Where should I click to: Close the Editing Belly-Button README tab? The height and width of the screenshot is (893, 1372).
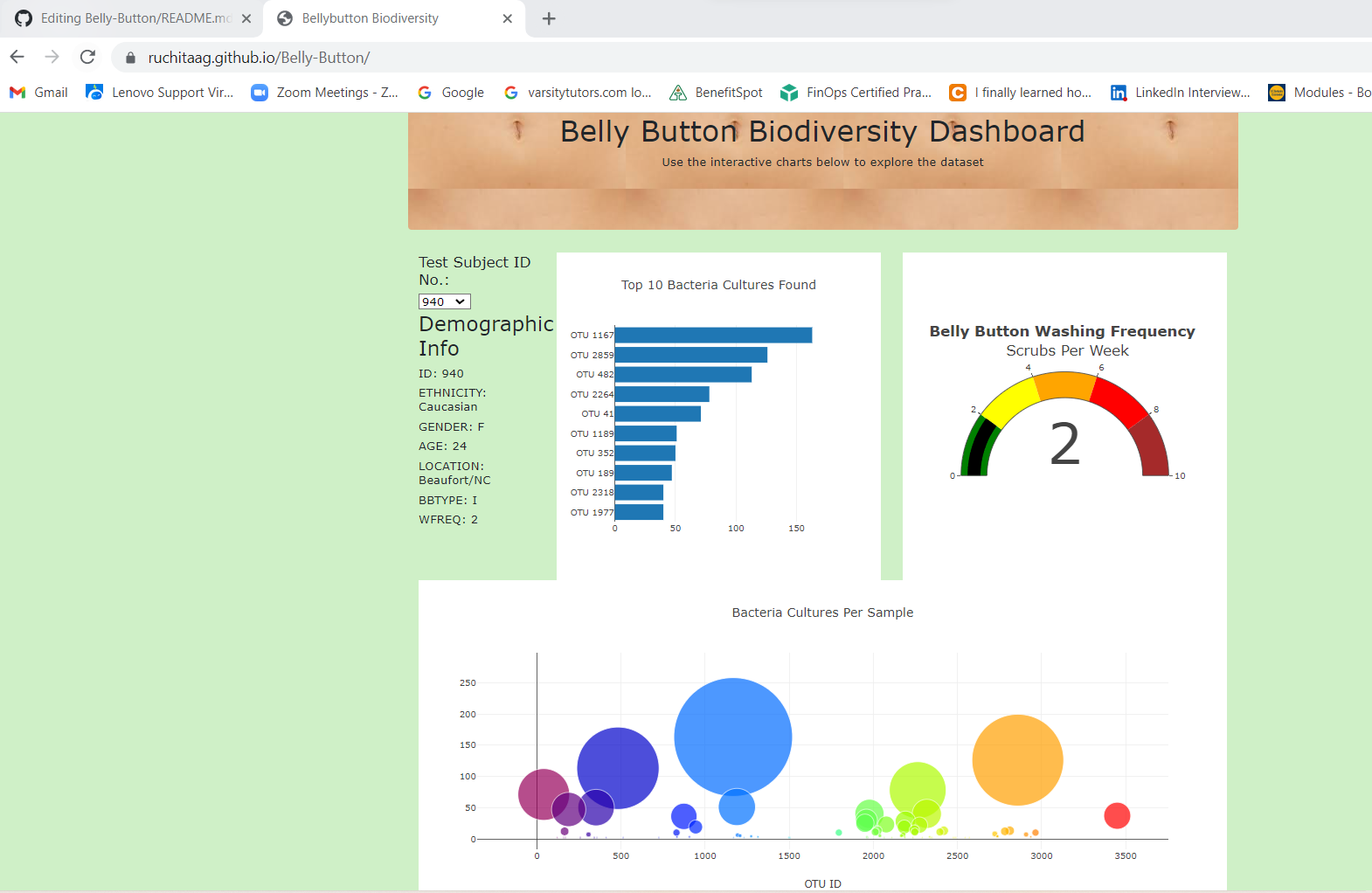pos(246,18)
